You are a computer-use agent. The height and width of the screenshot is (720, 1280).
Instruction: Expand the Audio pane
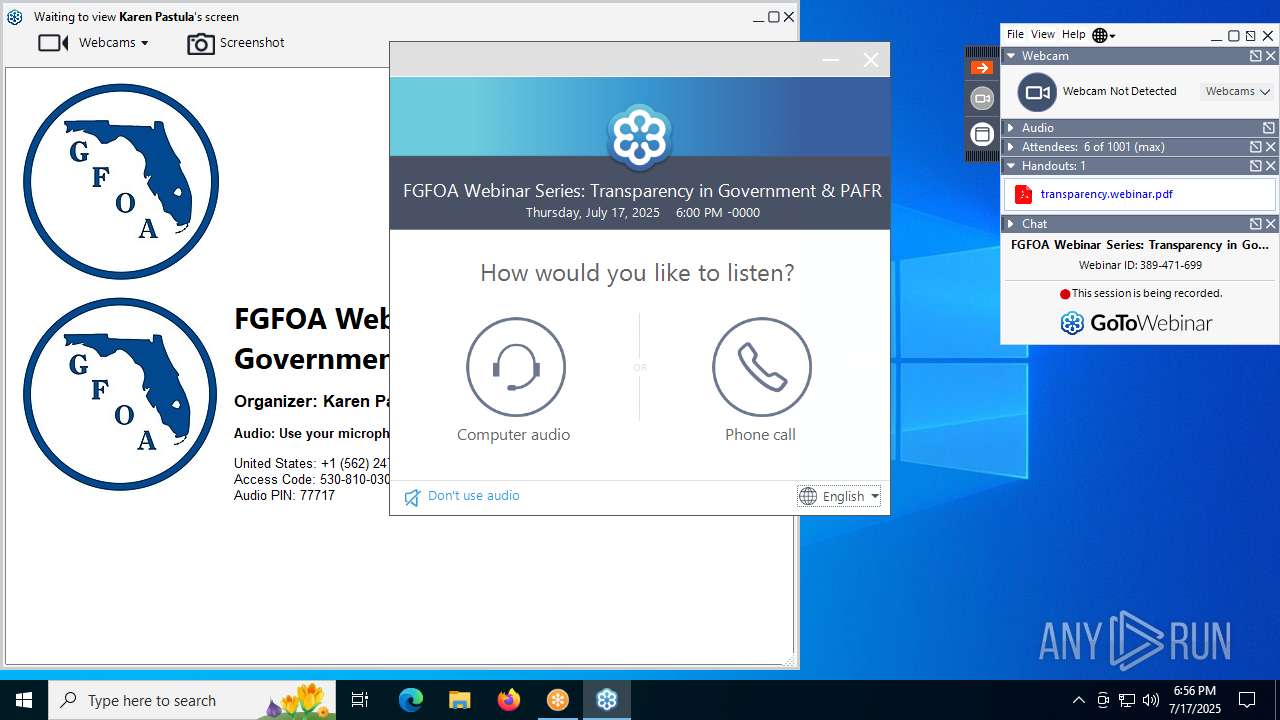pos(1011,128)
